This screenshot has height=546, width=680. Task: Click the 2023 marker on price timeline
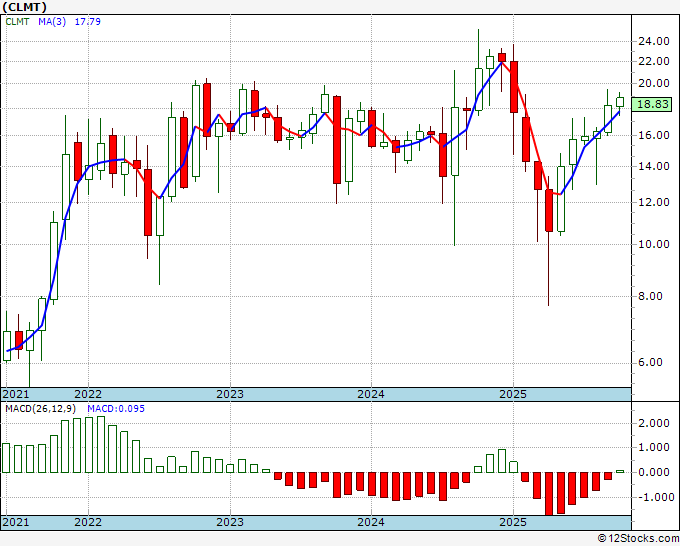(x=230, y=394)
